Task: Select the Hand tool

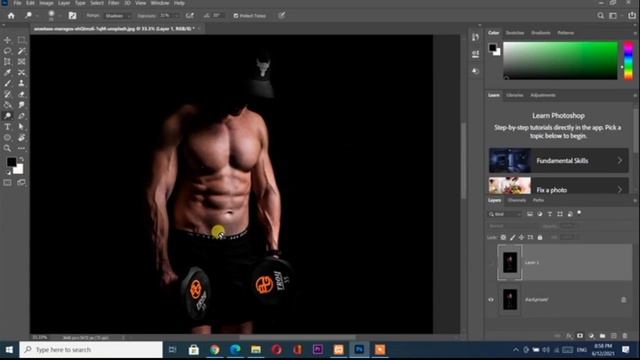Action: pyautogui.click(x=21, y=138)
